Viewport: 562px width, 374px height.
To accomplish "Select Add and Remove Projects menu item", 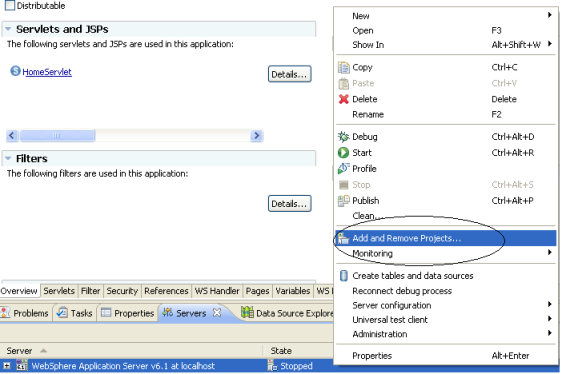I will pyautogui.click(x=446, y=238).
